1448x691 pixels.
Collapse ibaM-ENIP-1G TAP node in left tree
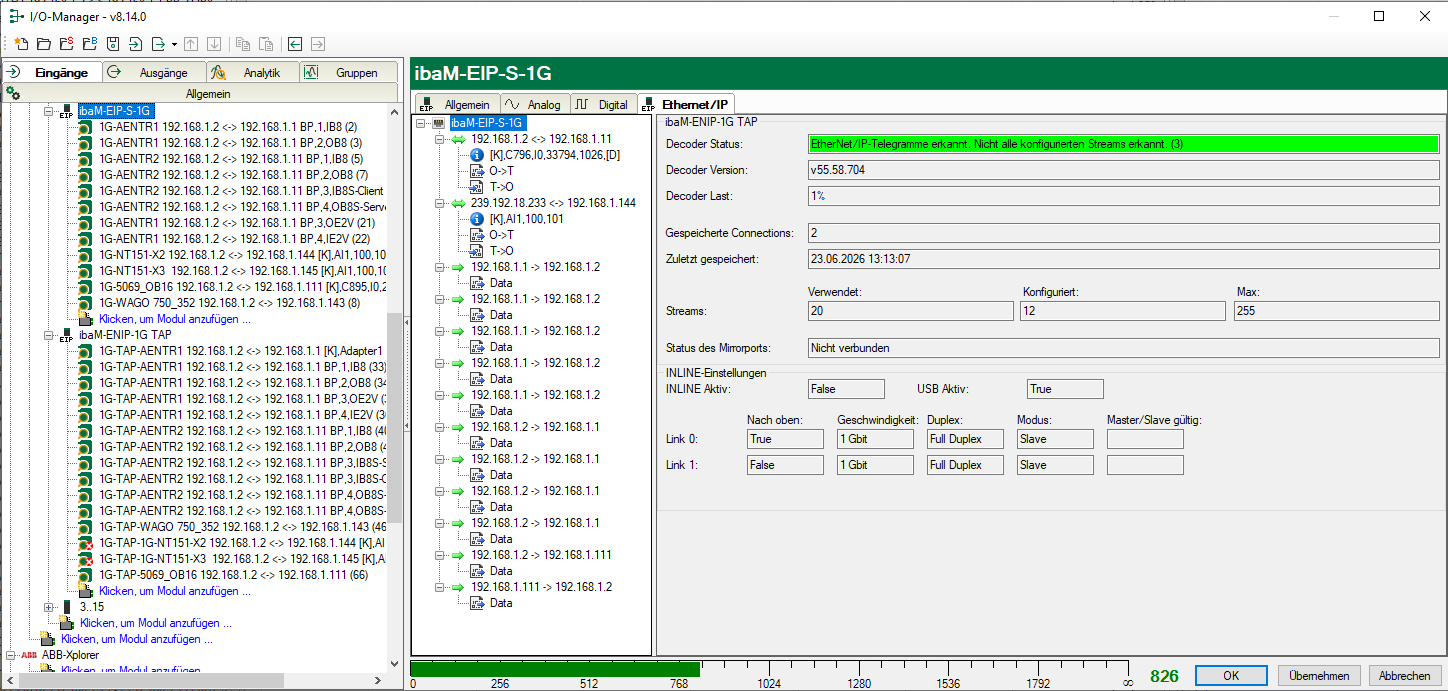point(49,335)
